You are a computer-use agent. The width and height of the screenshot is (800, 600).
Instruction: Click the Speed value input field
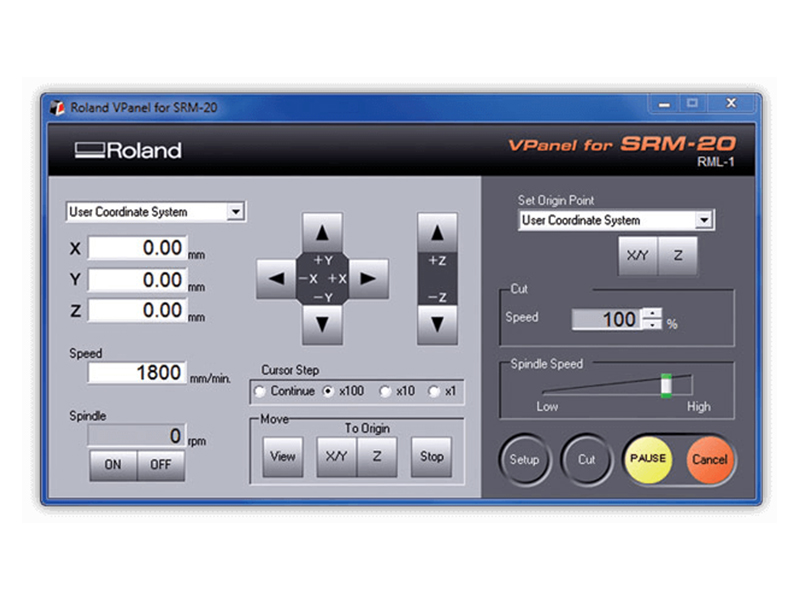click(140, 372)
